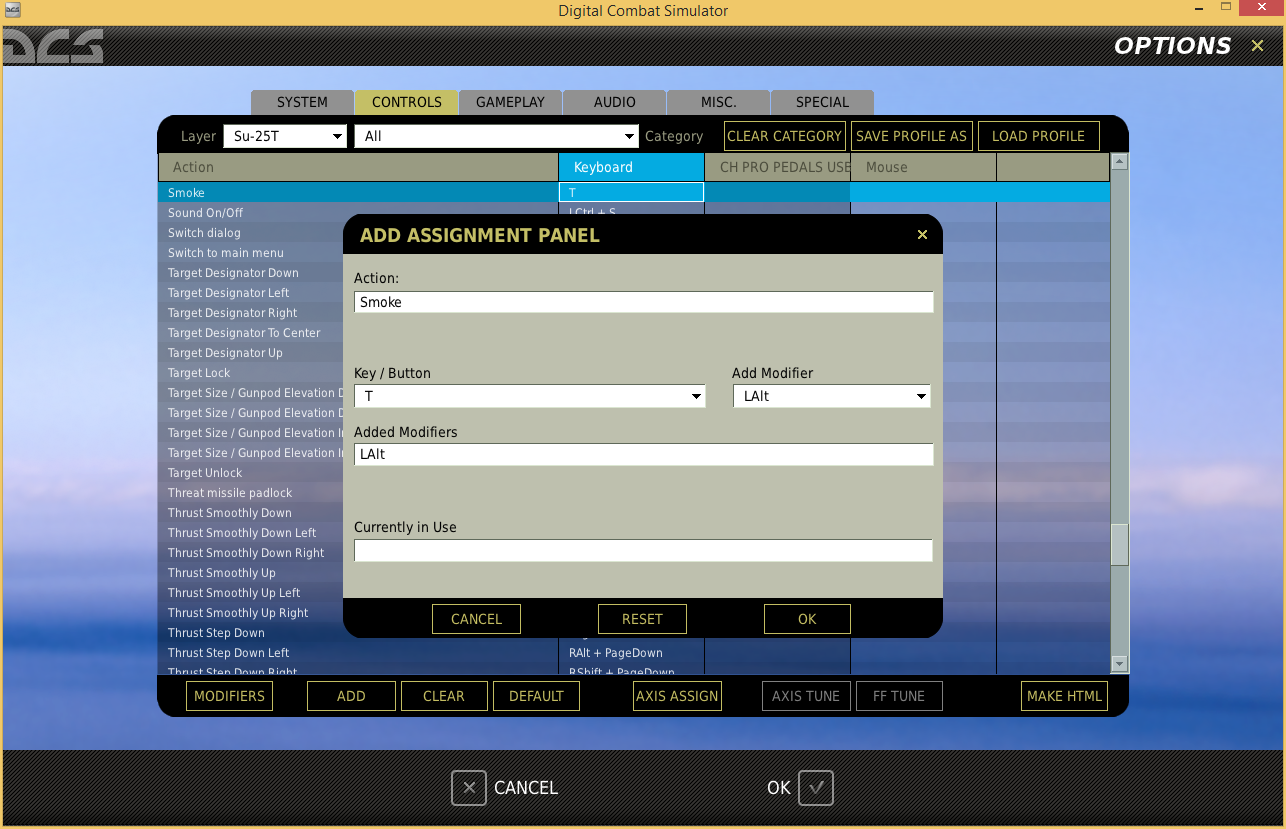Viewport: 1286px width, 829px height.
Task: Open the Add Modifier dropdown
Action: pos(831,396)
